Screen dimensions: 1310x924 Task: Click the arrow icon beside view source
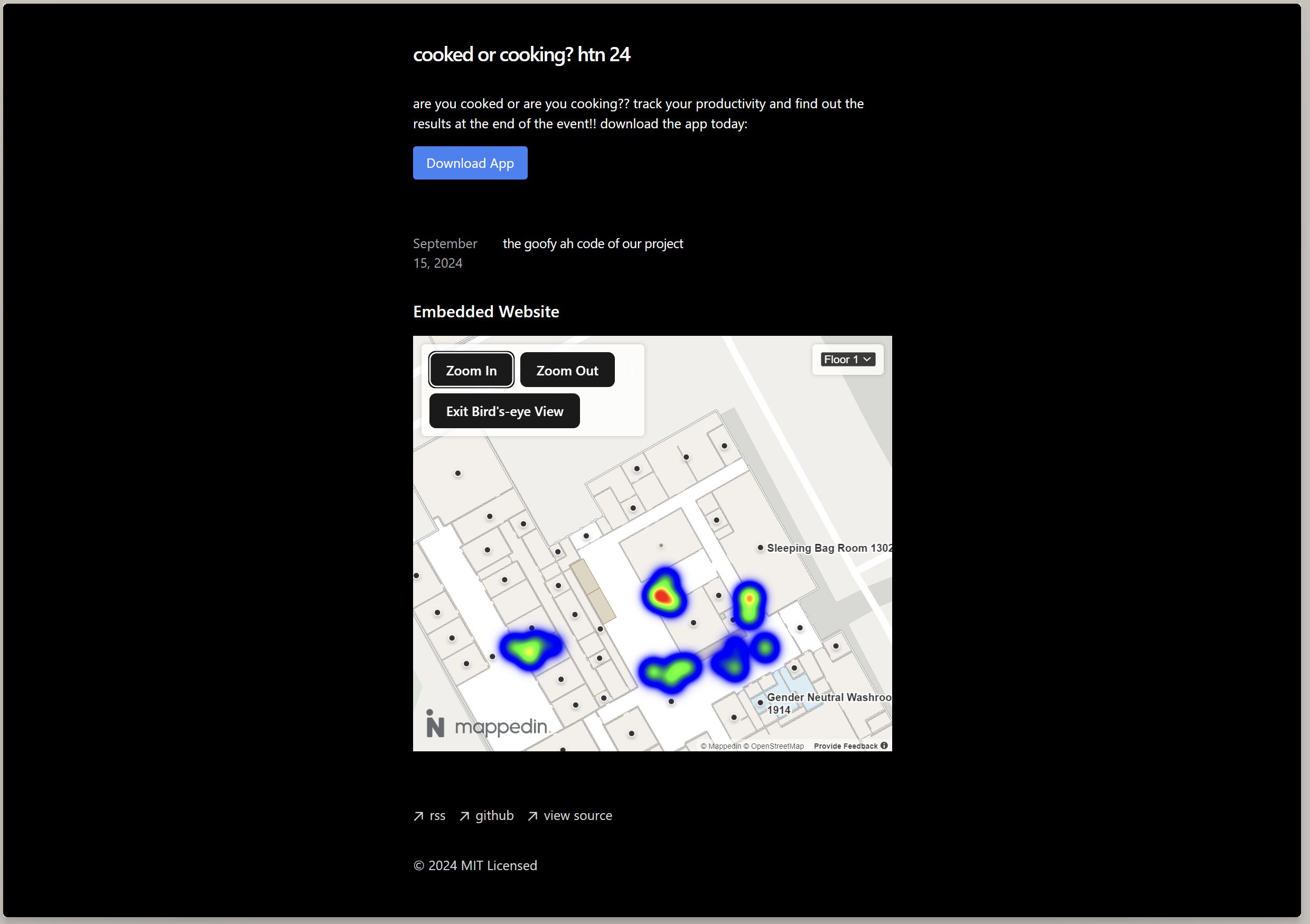532,816
